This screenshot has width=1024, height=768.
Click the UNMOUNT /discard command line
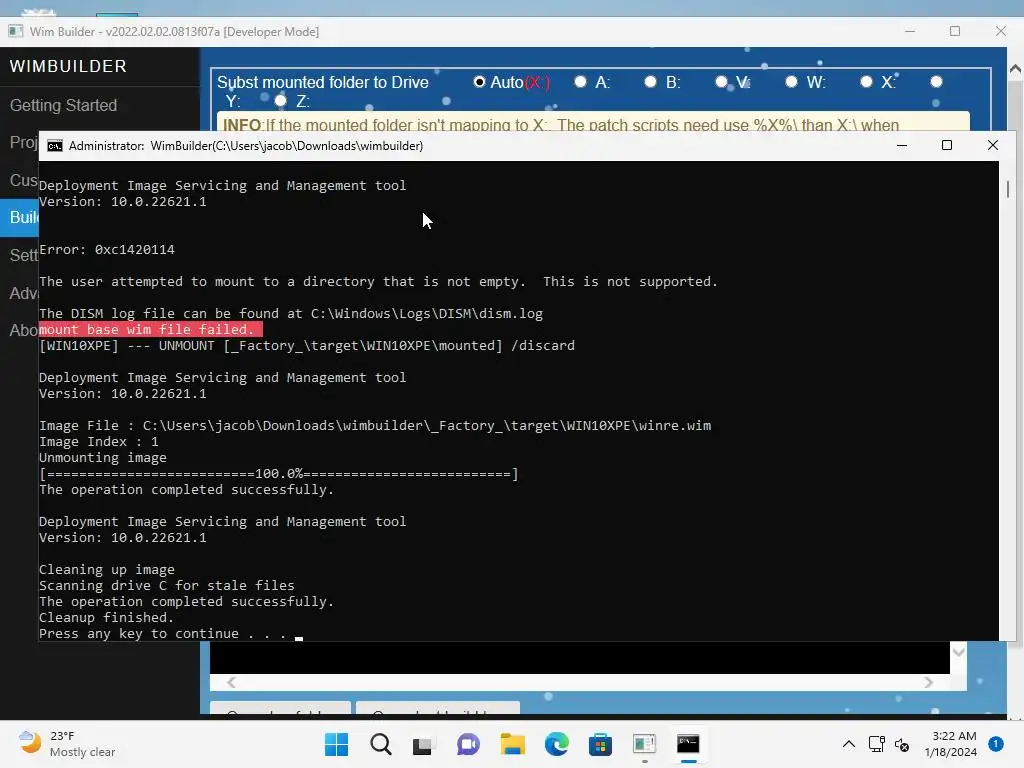307,345
